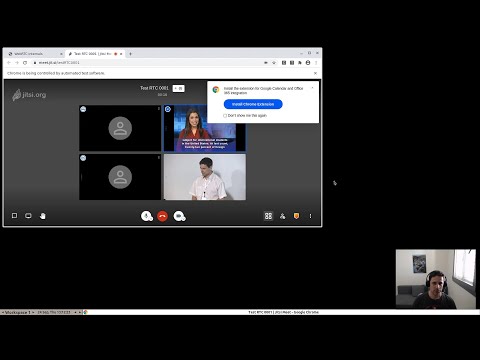Screen dimensions: 480x360
Task: Open the extensions puzzle icon
Action: 300,63
